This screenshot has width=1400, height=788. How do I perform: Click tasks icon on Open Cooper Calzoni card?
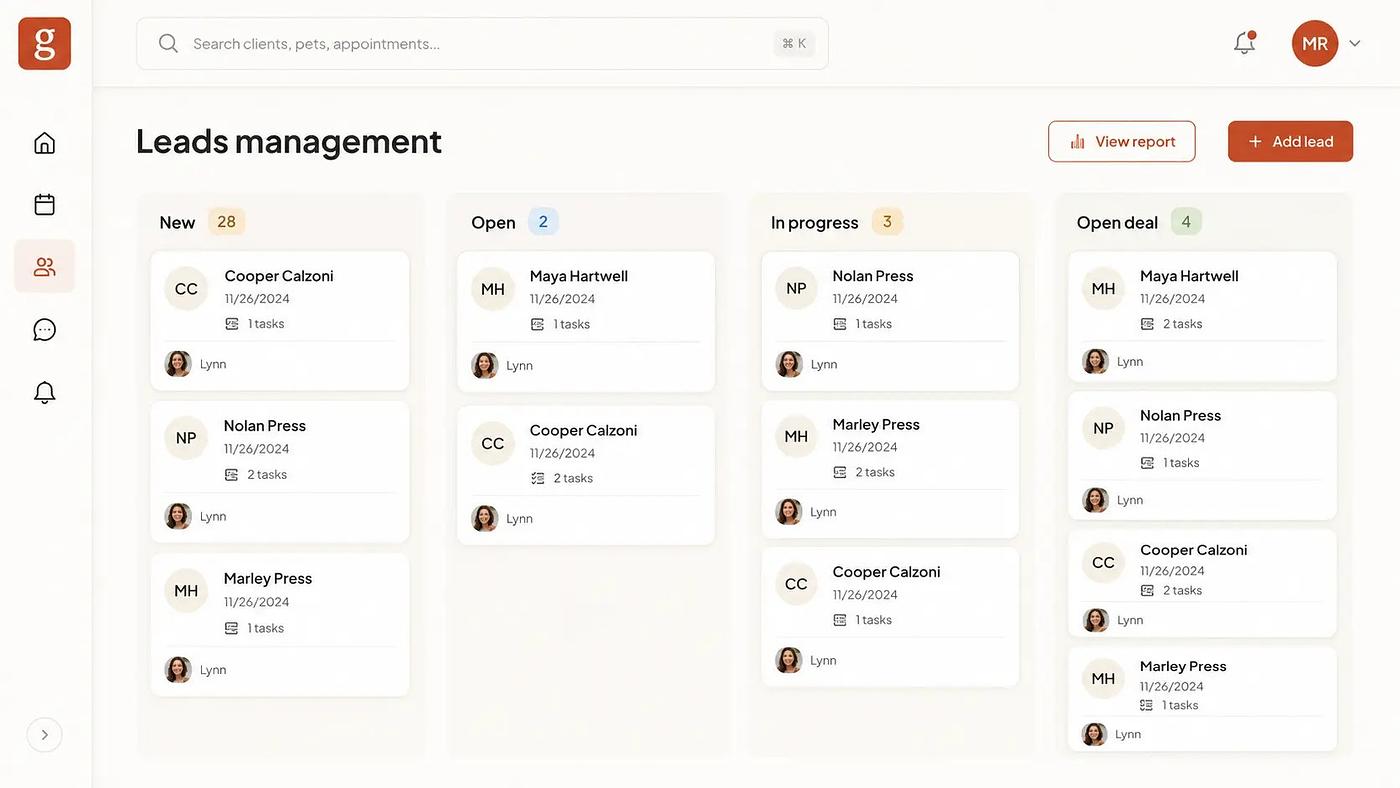click(x=538, y=478)
